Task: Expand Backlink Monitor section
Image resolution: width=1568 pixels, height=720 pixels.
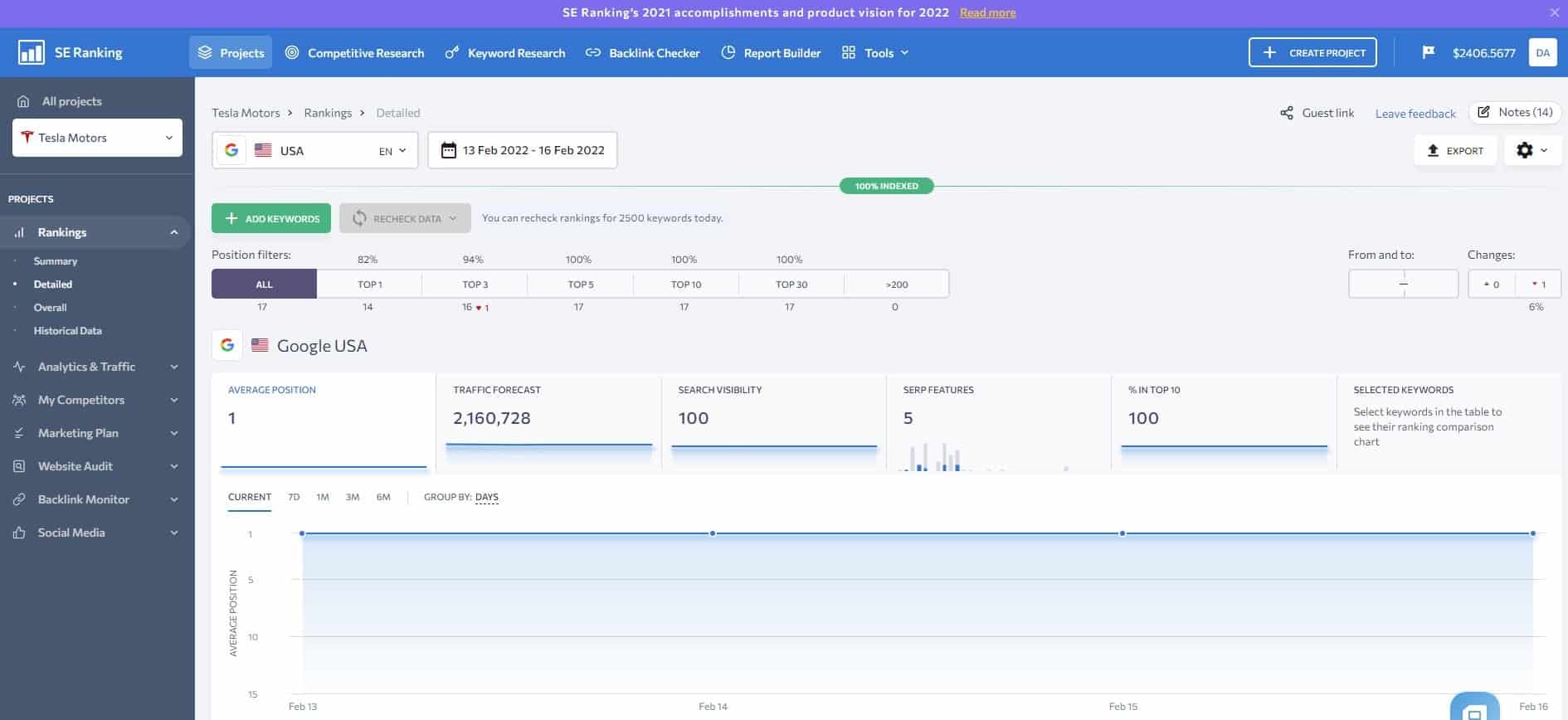Action: 95,499
